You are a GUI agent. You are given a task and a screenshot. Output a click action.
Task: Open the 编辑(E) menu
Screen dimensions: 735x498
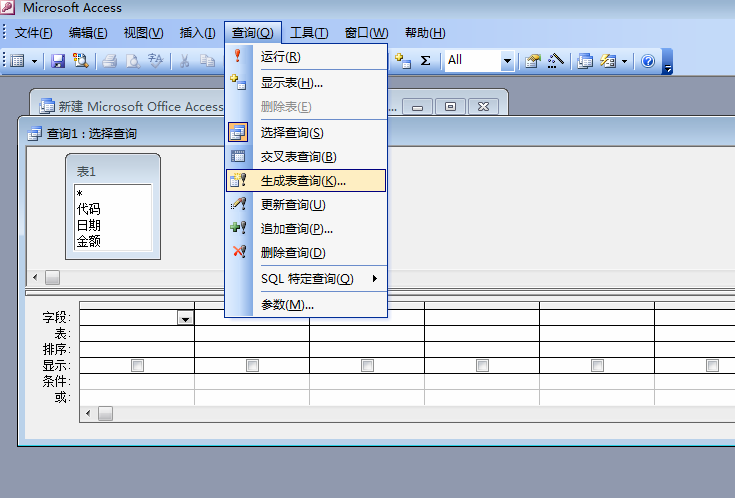pyautogui.click(x=88, y=33)
